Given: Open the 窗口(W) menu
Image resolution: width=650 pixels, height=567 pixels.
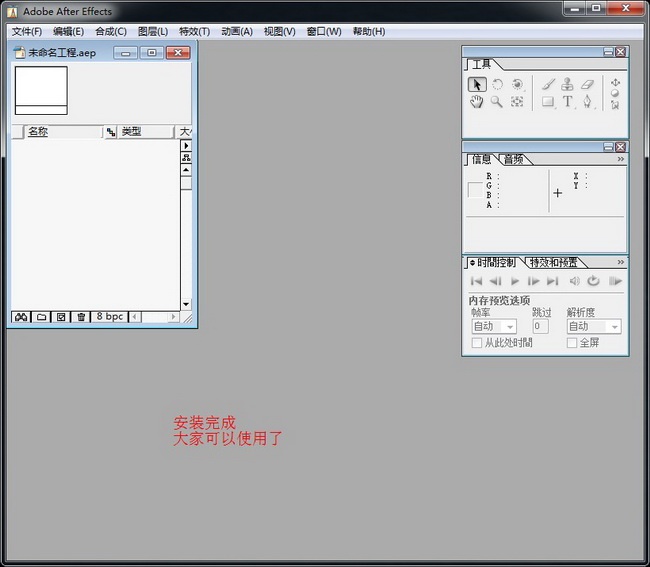Looking at the screenshot, I should click(x=324, y=32).
